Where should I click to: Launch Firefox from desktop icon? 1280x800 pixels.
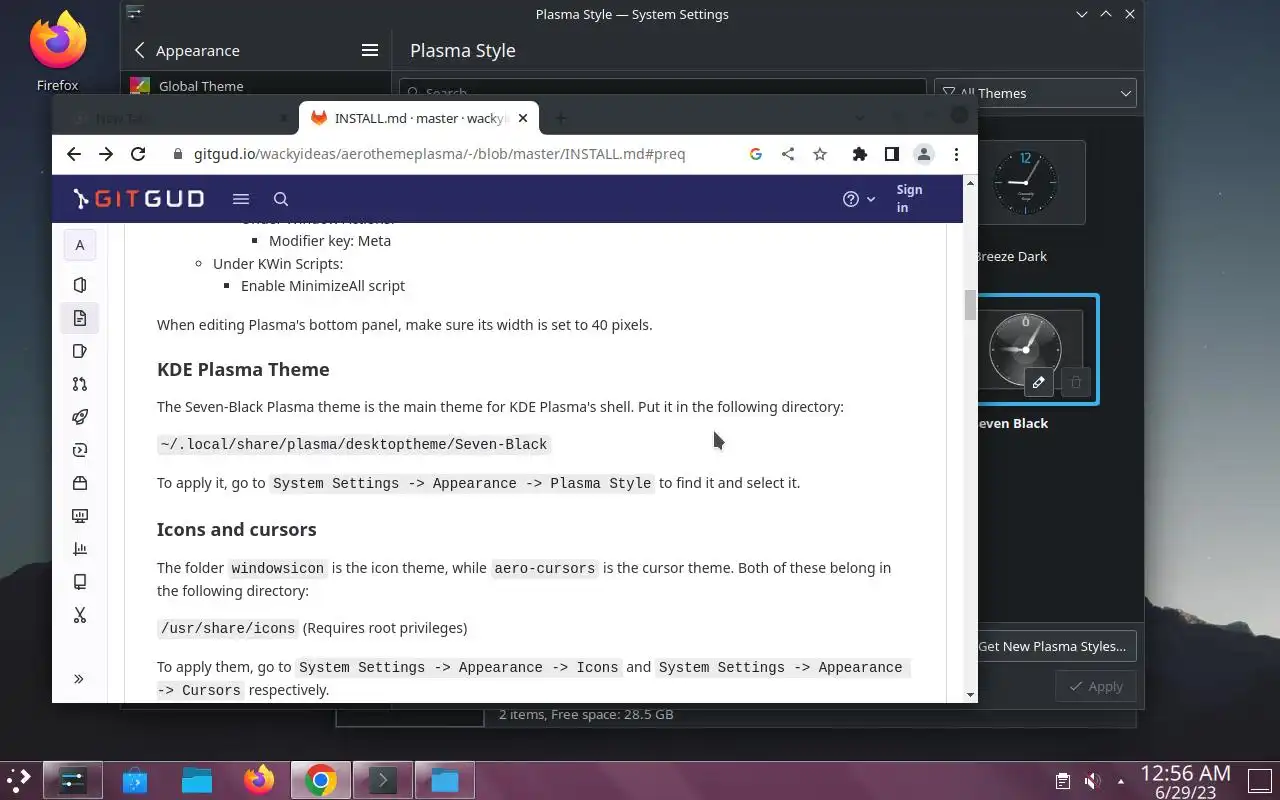(57, 52)
